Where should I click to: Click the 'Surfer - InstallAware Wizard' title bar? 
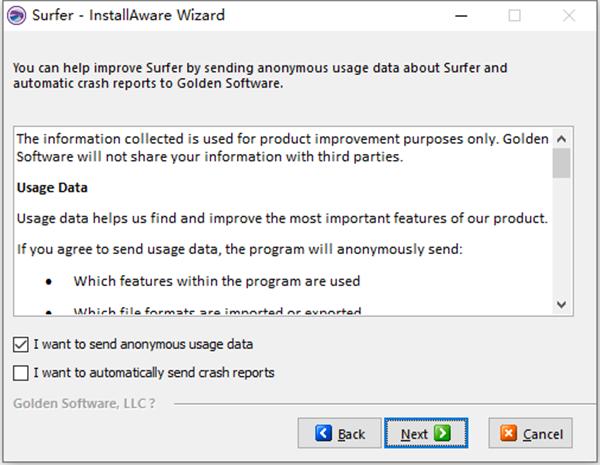click(x=129, y=15)
